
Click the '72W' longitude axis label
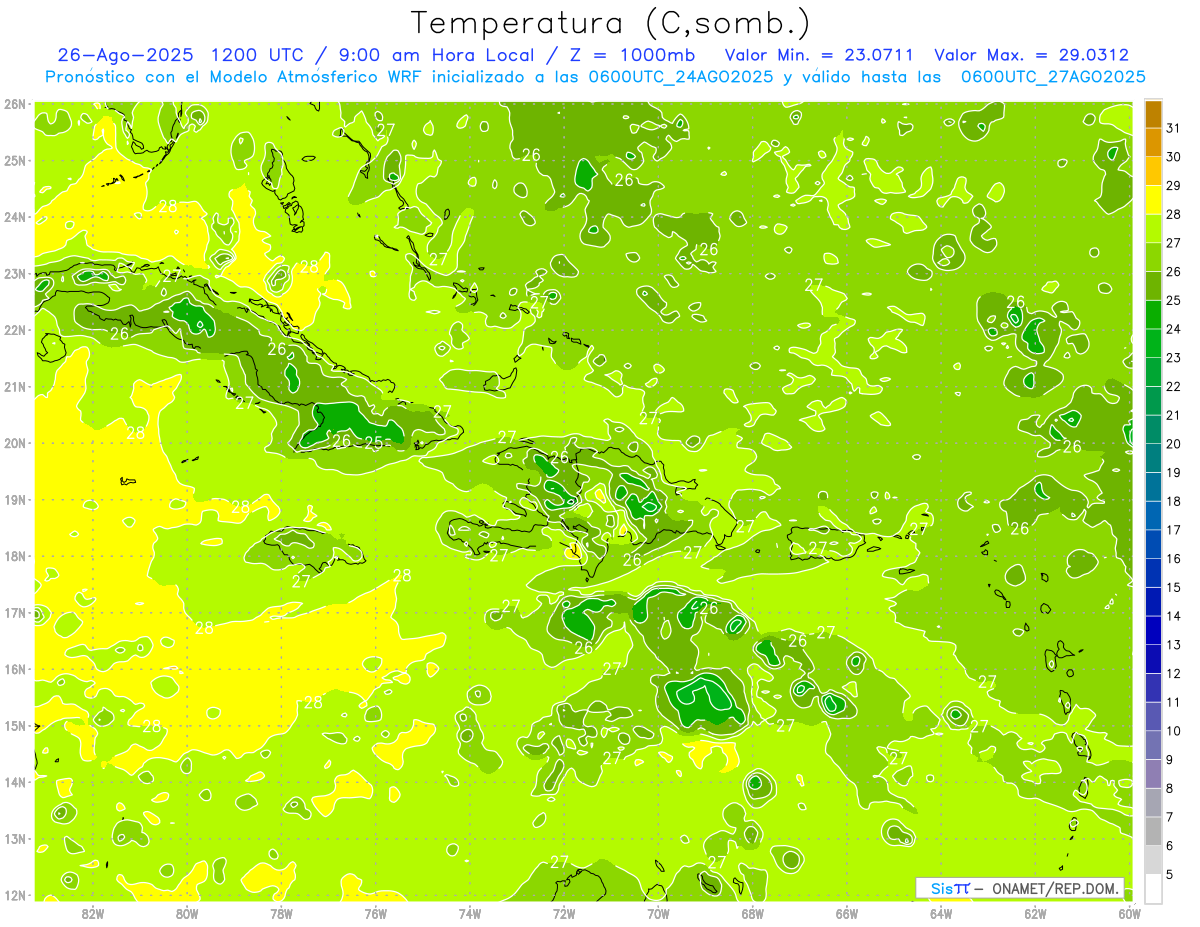coord(564,913)
